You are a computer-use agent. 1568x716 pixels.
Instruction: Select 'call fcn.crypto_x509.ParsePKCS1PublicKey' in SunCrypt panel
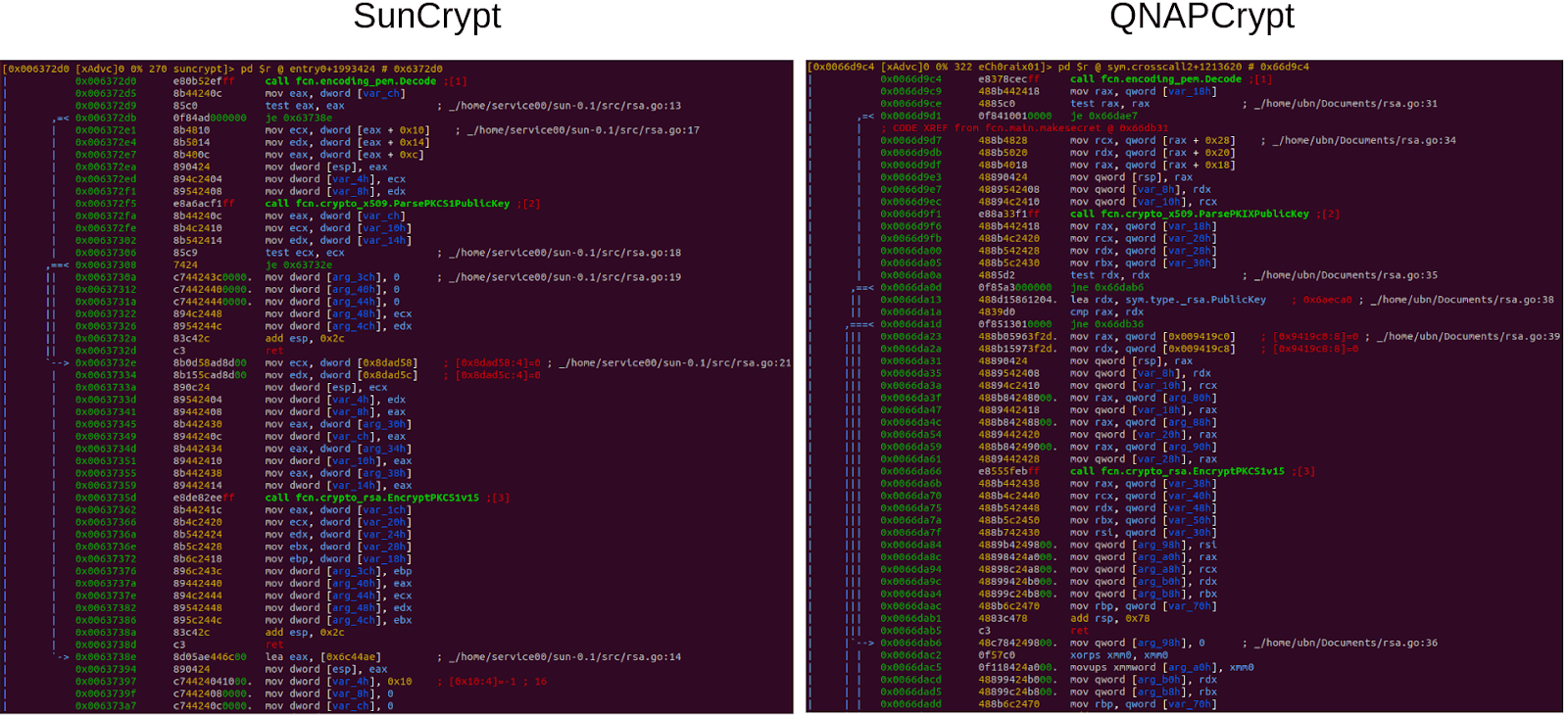[387, 204]
